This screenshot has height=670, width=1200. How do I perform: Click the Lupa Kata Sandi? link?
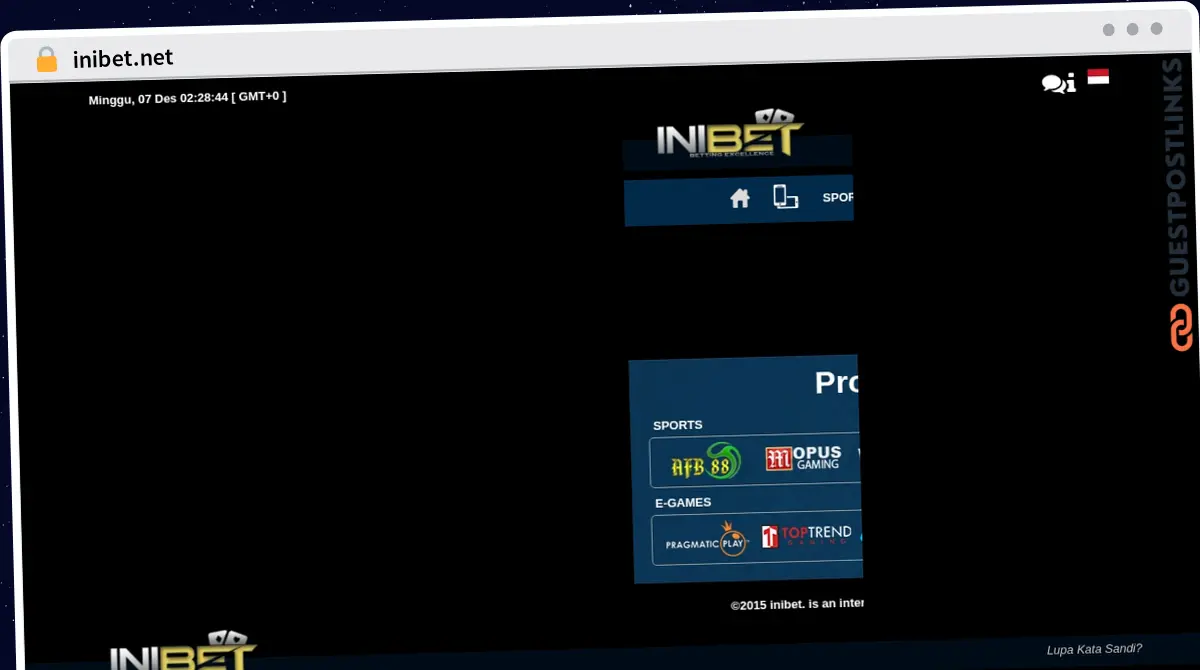click(x=1095, y=648)
